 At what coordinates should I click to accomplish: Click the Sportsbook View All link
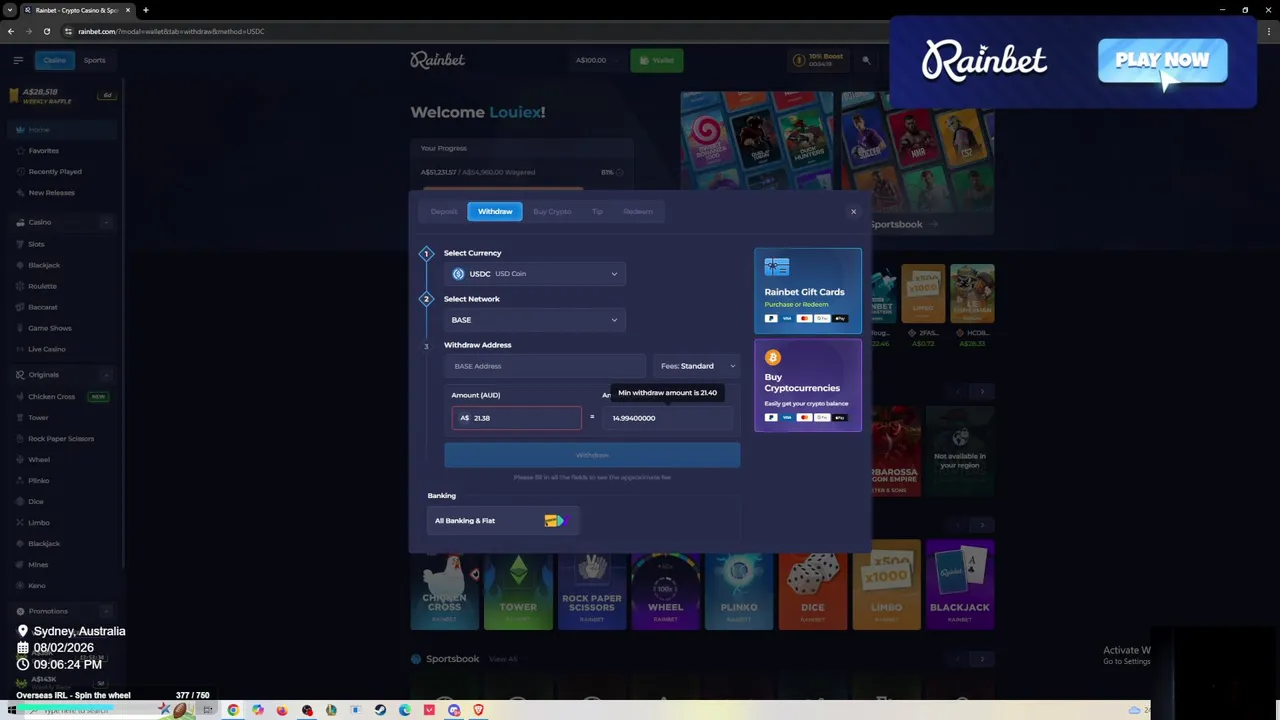point(503,659)
